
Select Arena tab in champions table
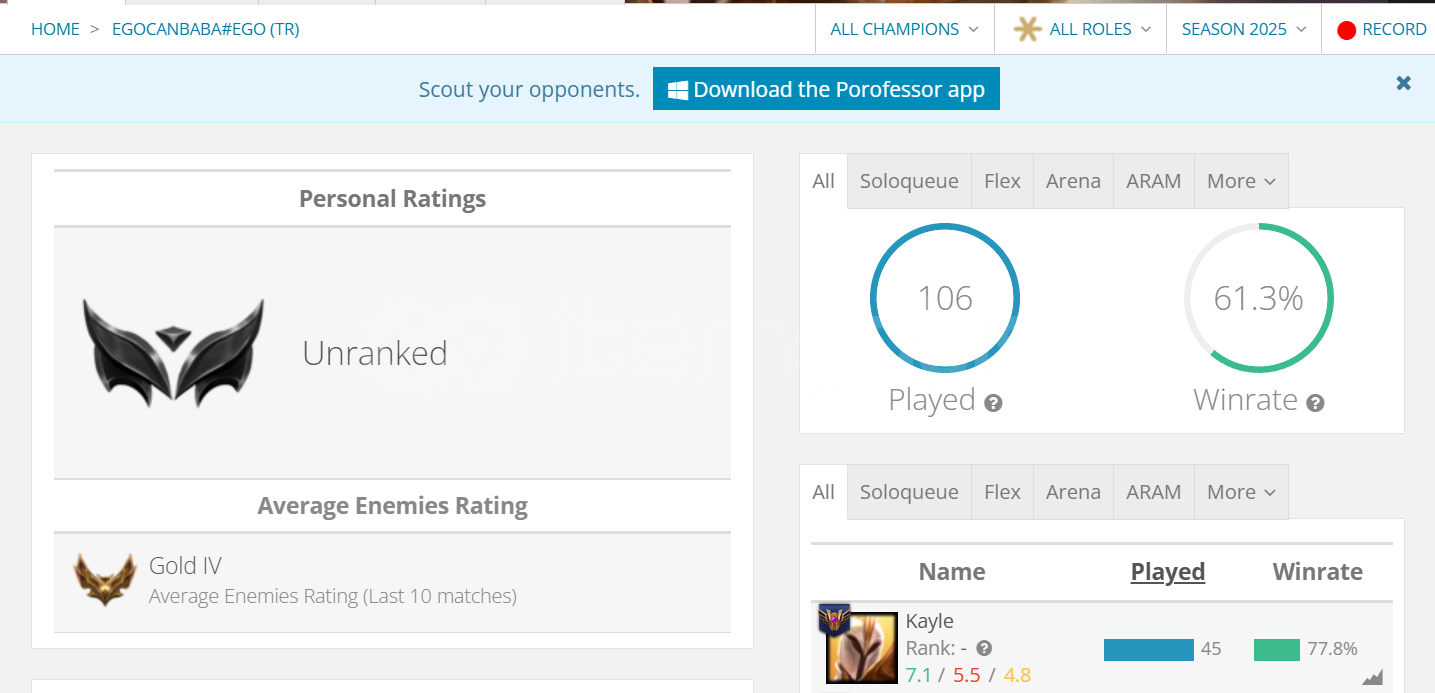pyautogui.click(x=1073, y=492)
